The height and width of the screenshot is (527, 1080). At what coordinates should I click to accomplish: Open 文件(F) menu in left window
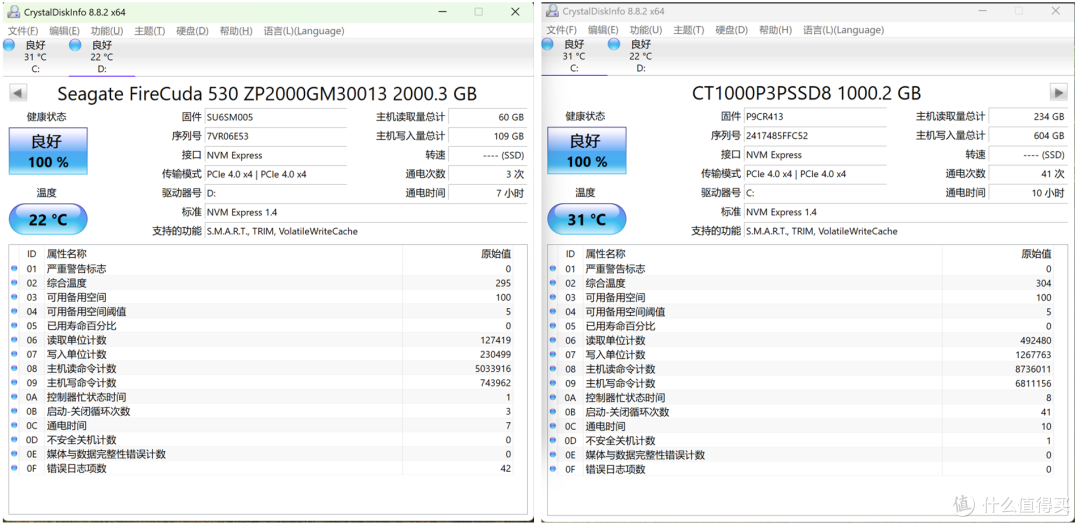click(x=23, y=31)
